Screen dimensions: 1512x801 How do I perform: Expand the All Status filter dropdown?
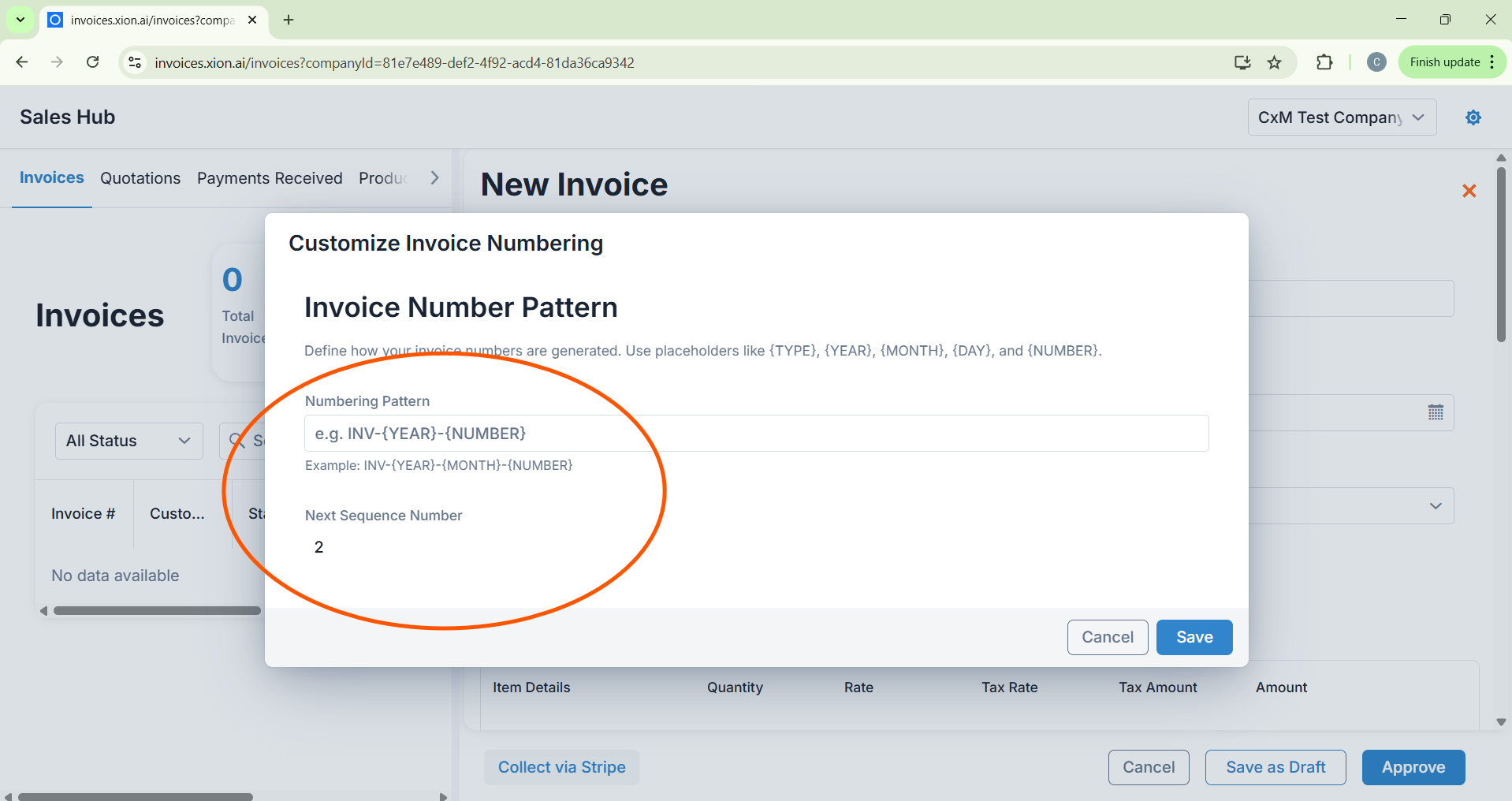coord(128,441)
